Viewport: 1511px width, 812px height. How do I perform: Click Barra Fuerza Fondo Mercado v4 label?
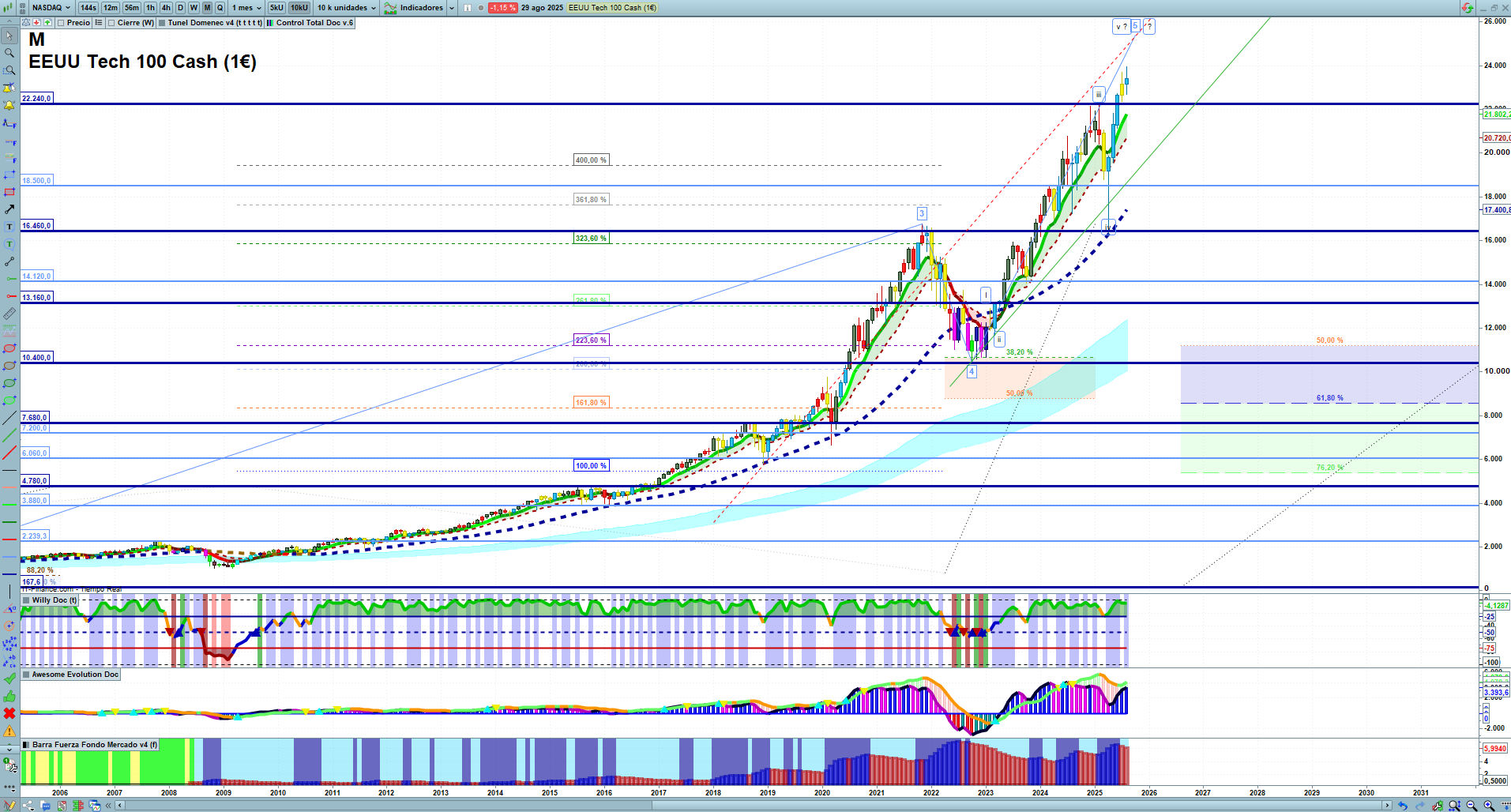point(95,745)
